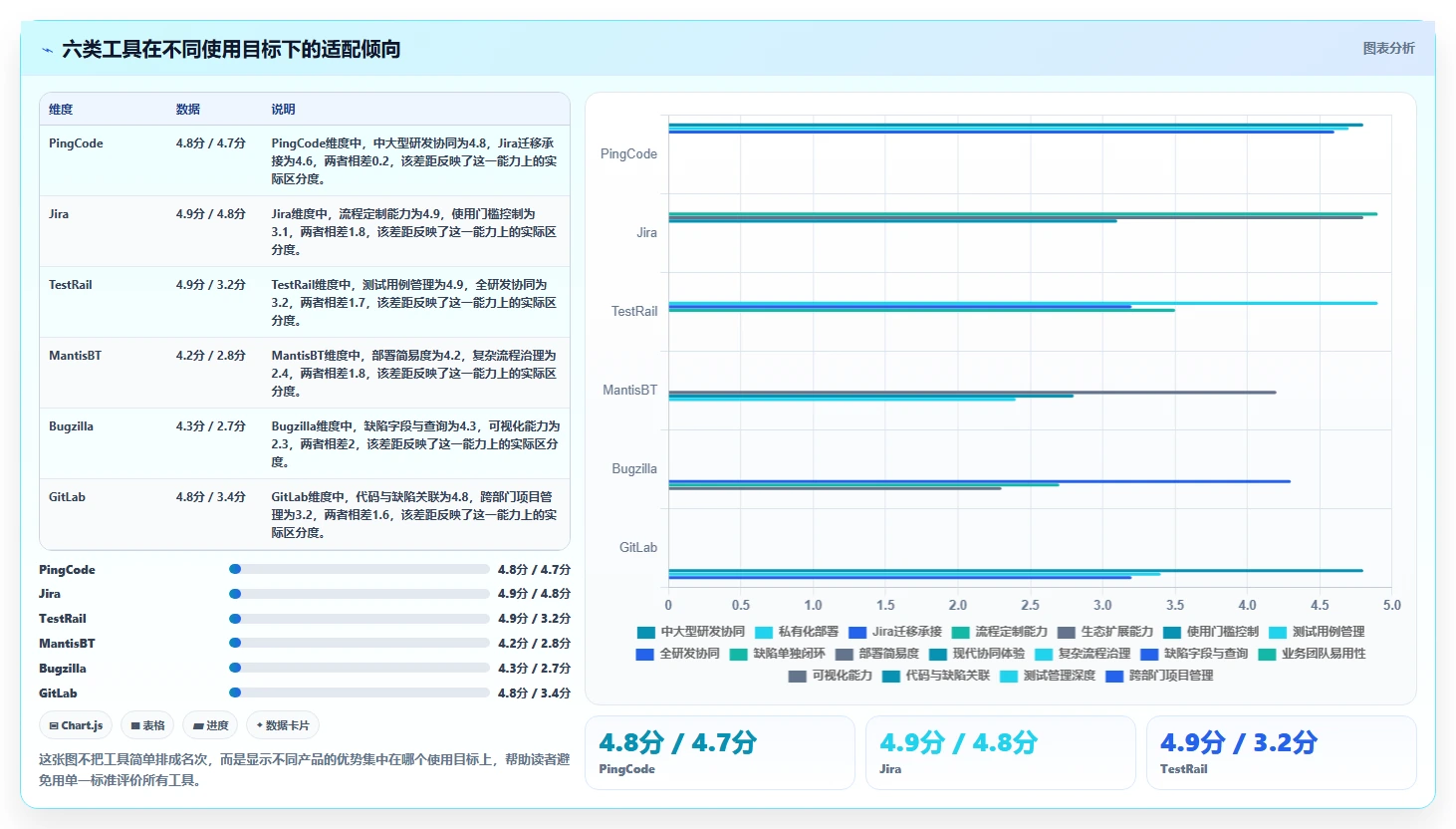Click the page title 六类工具在不同使用目标下的适配倾向
1456x829 pixels.
tap(231, 50)
